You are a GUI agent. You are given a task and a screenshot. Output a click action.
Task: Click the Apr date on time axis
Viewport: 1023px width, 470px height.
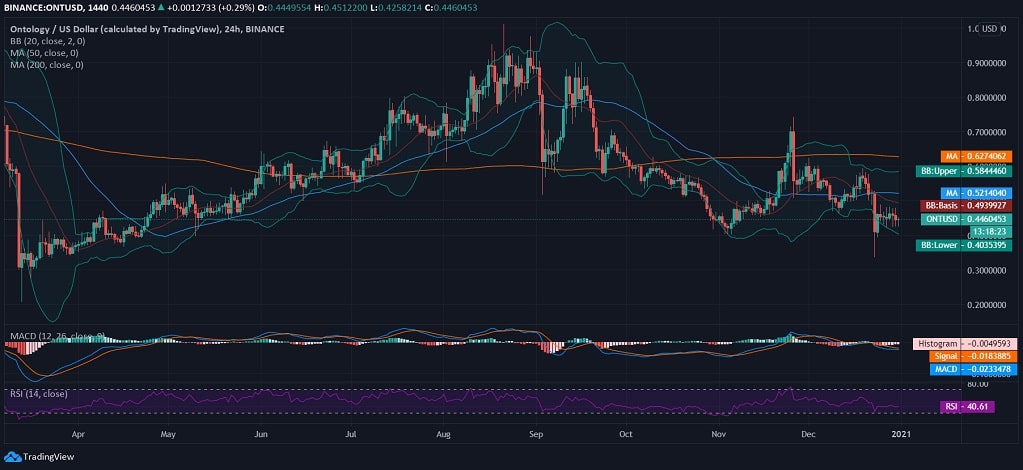coord(78,433)
